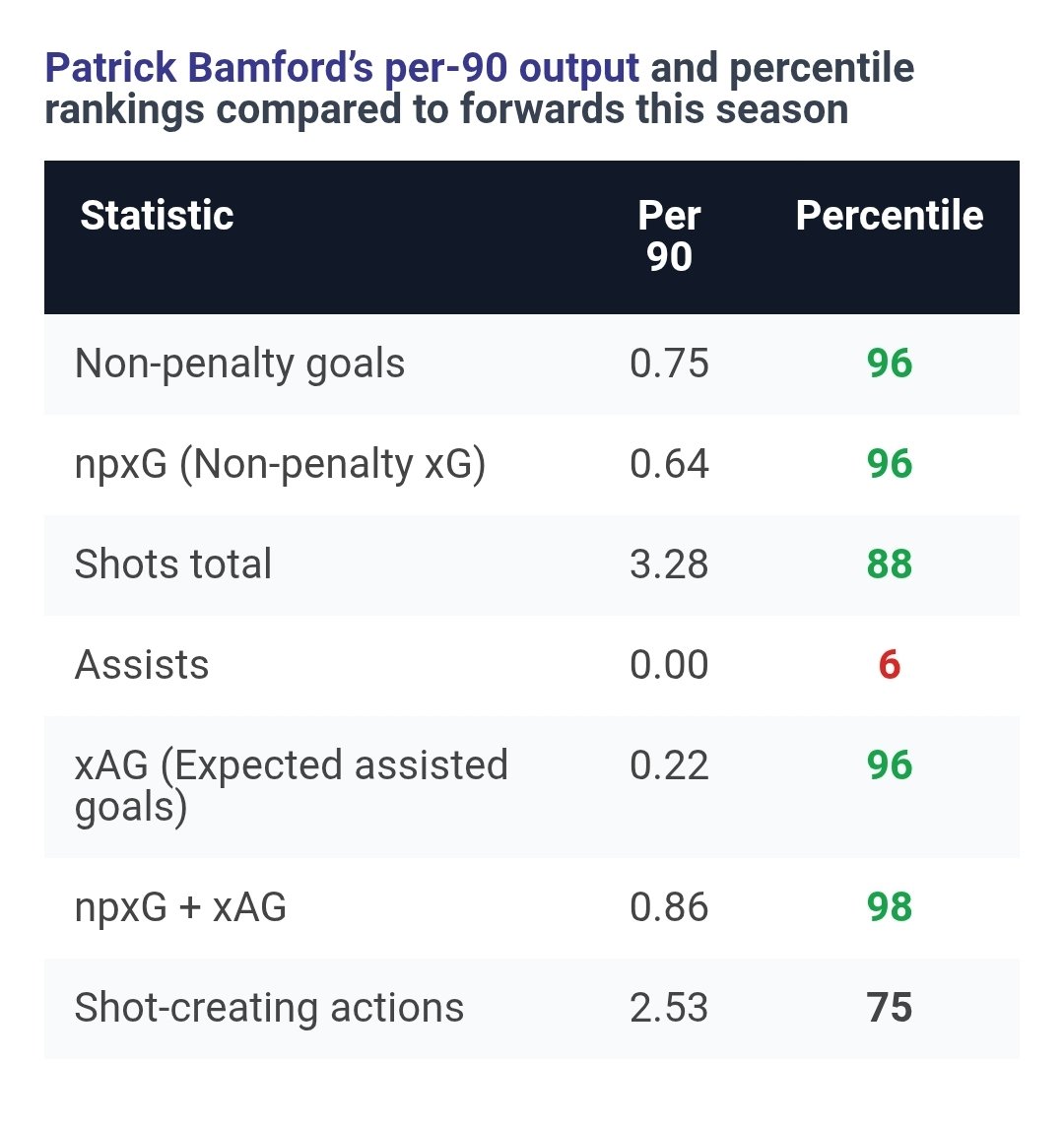This screenshot has width=1064, height=1128.
Task: Click the 3.28 shots total value
Action: tap(669, 564)
